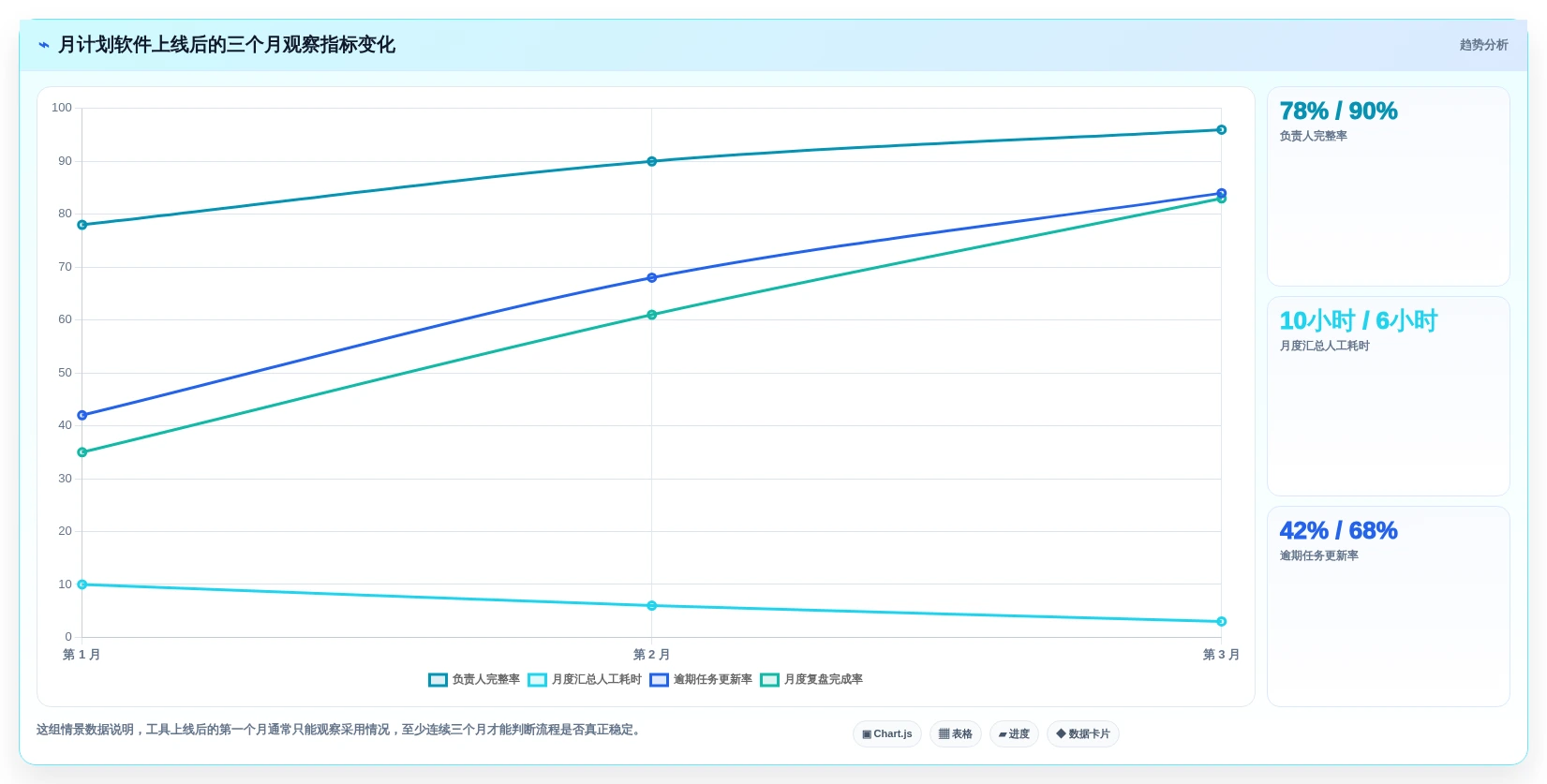Hide the 逾期任务更新率 series via its legend label

(x=712, y=680)
